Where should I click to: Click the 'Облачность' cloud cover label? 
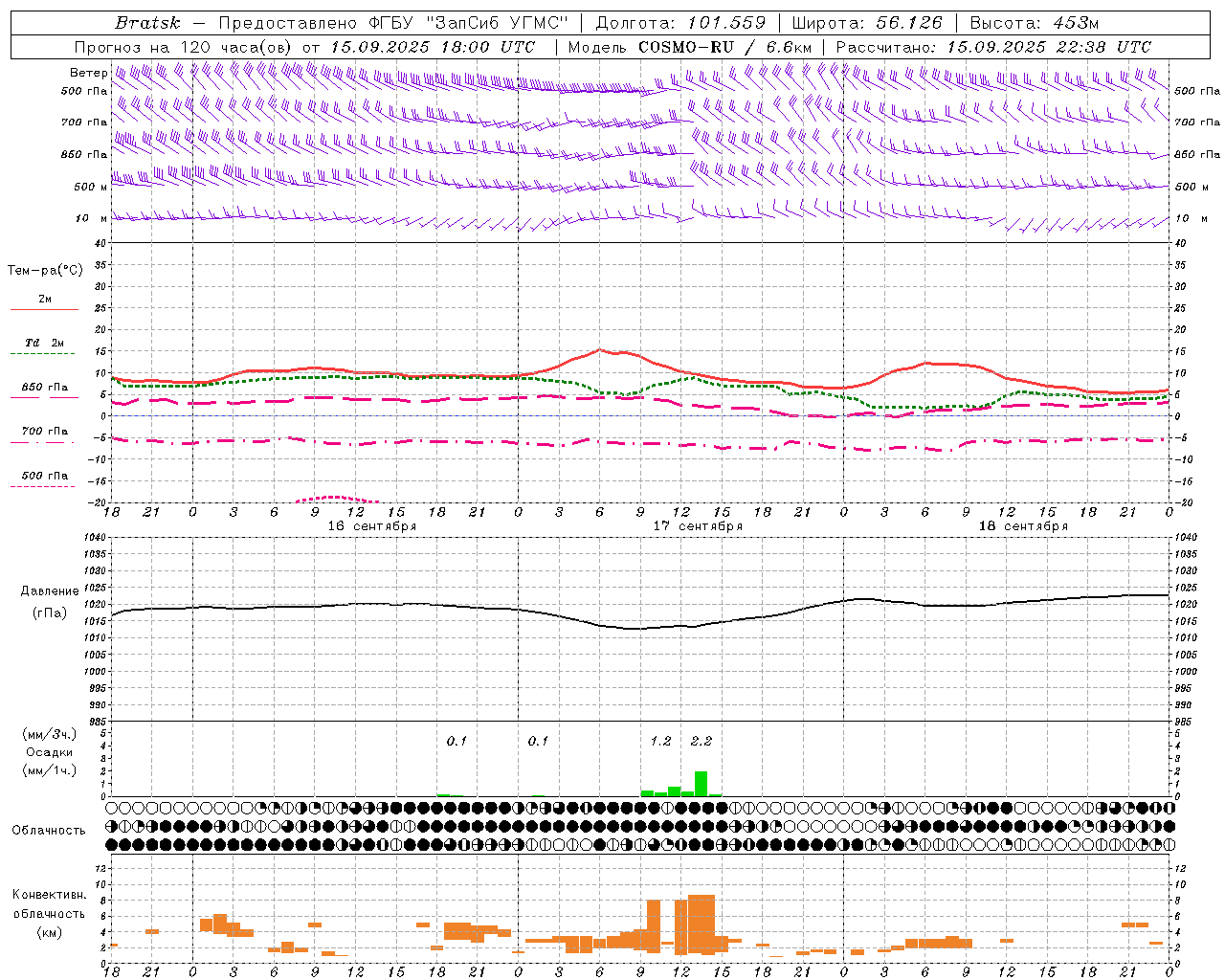click(x=49, y=831)
